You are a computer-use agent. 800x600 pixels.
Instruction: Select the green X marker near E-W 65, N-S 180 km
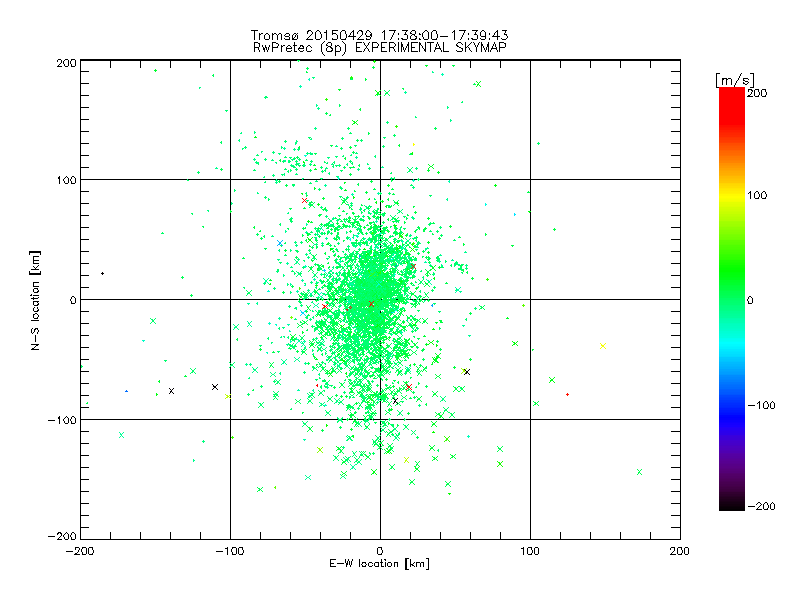[478, 84]
